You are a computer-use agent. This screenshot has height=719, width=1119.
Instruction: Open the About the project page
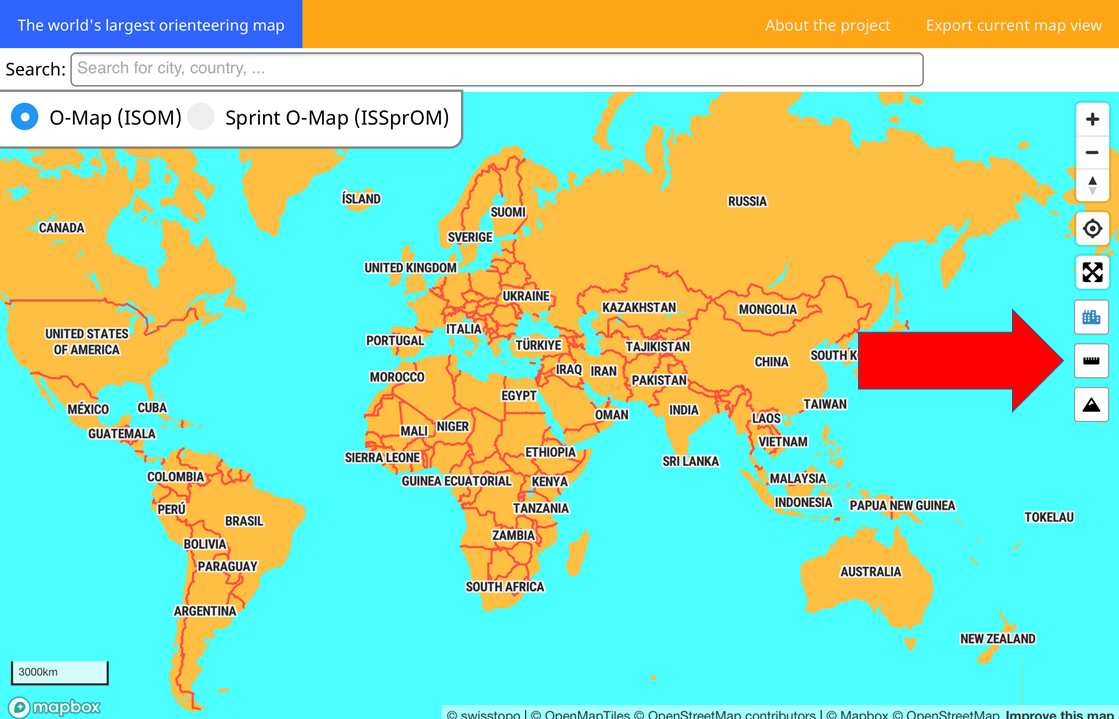click(827, 25)
